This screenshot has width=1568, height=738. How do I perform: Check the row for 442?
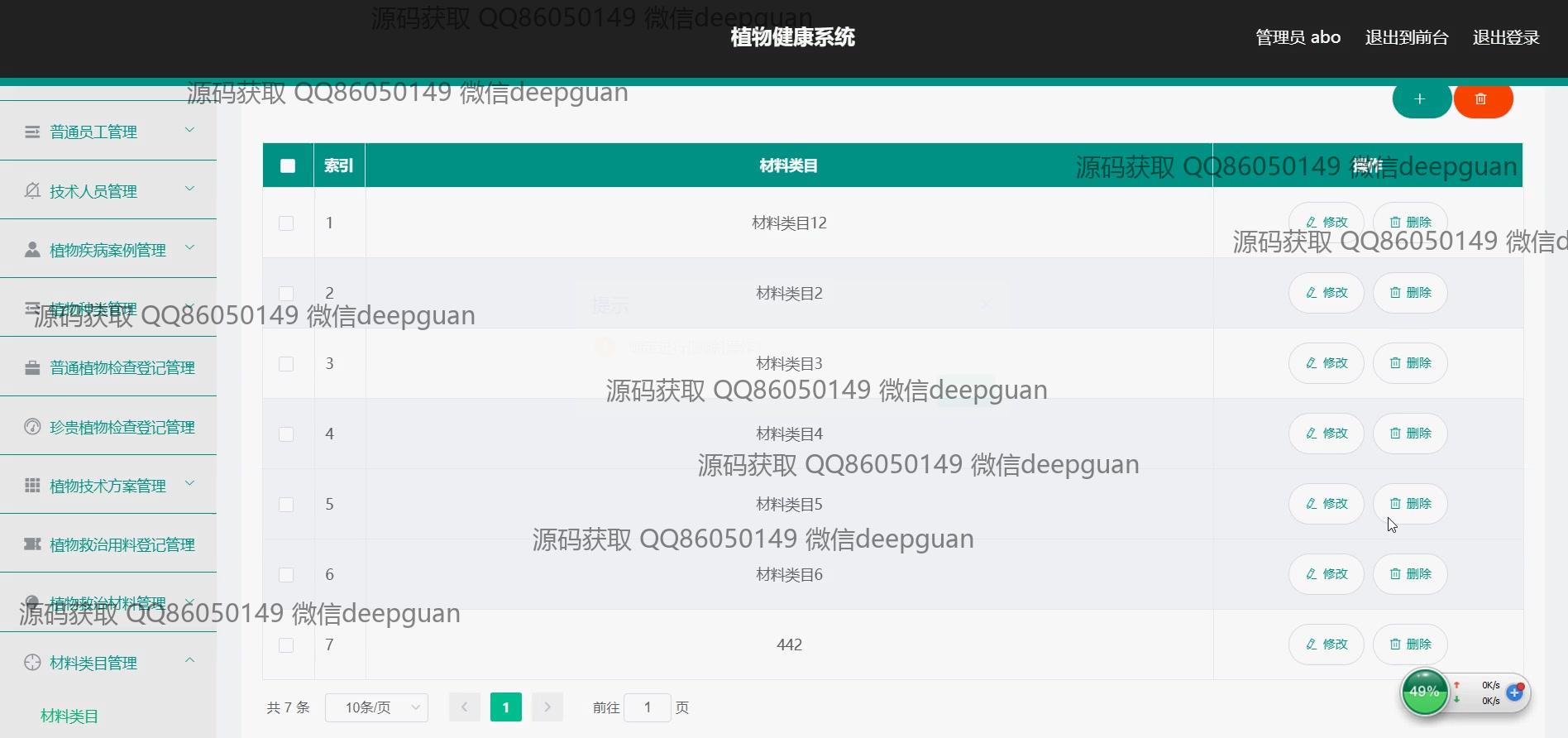click(286, 645)
